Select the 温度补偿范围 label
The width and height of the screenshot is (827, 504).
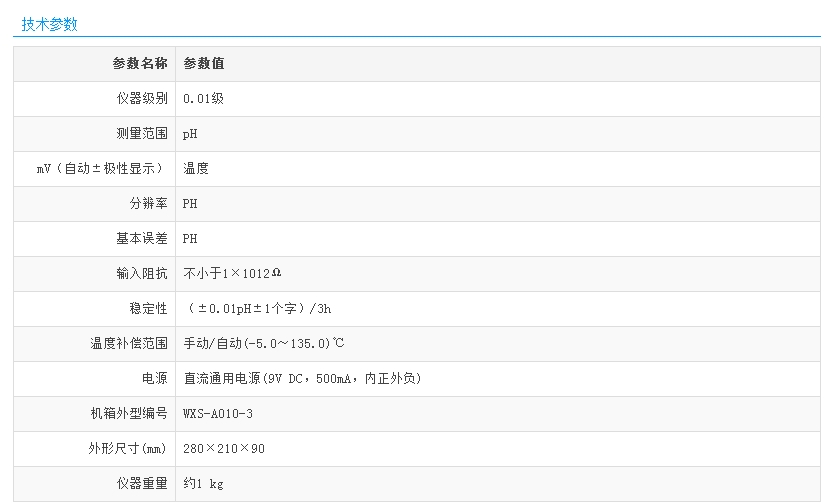coord(129,344)
